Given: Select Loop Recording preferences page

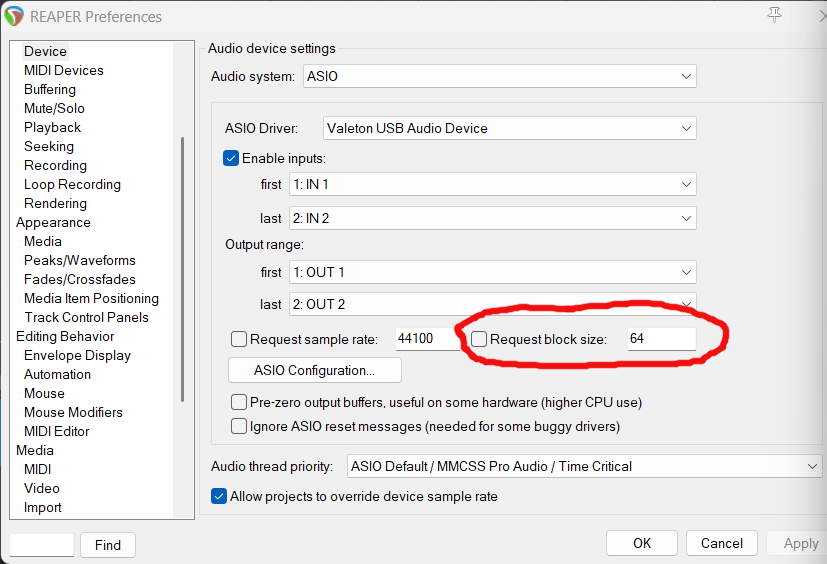Looking at the screenshot, I should 72,184.
